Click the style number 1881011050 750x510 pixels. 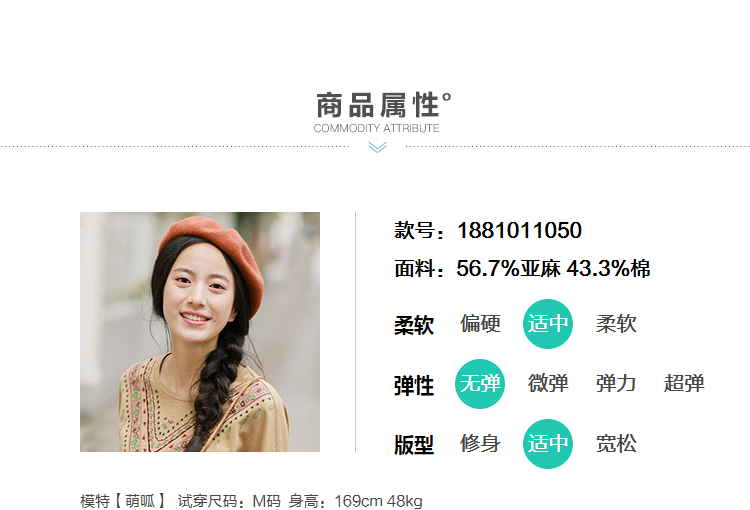pyautogui.click(x=519, y=230)
